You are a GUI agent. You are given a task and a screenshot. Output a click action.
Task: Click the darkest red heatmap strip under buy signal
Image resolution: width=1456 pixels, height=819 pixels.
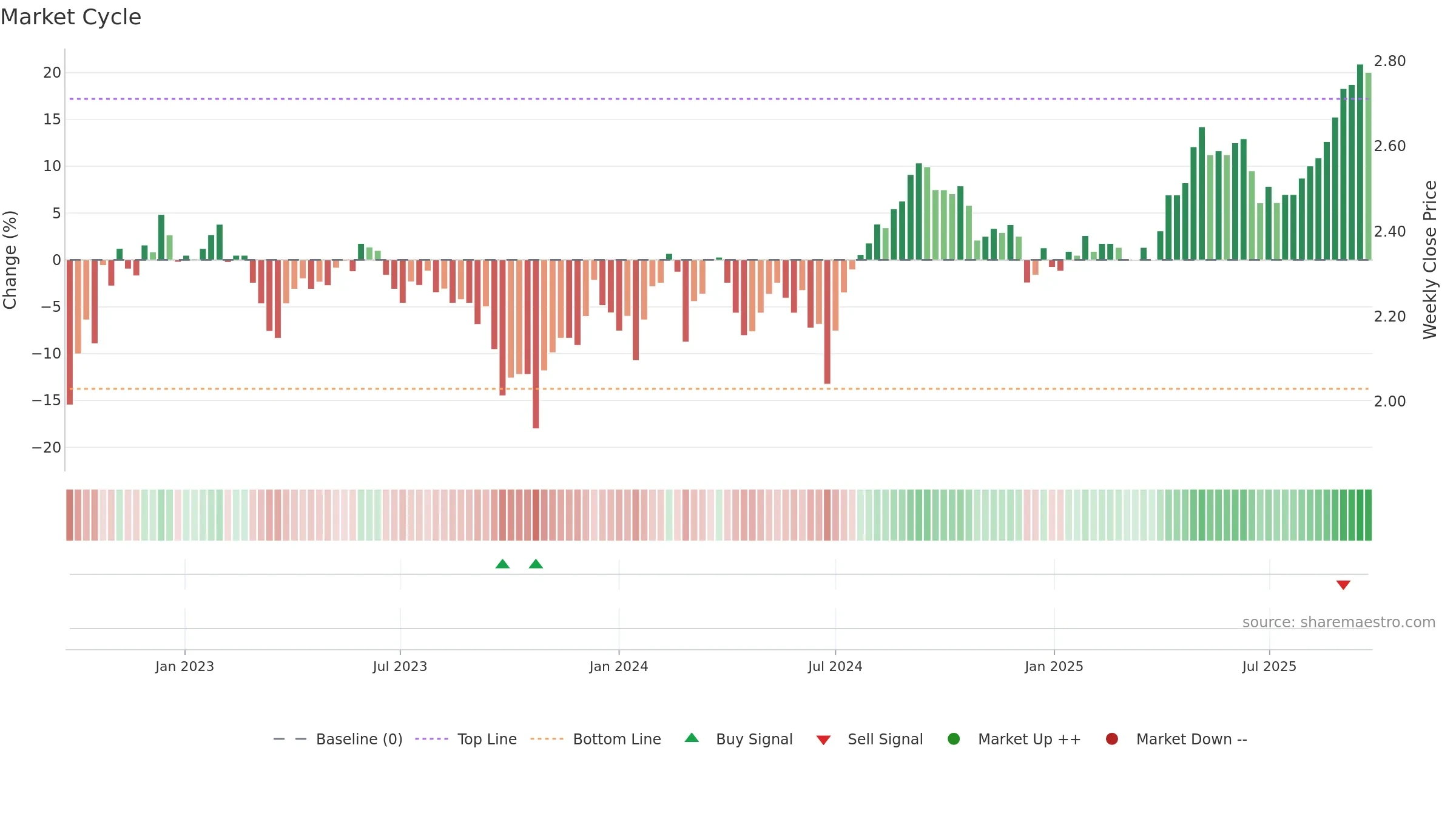point(536,515)
